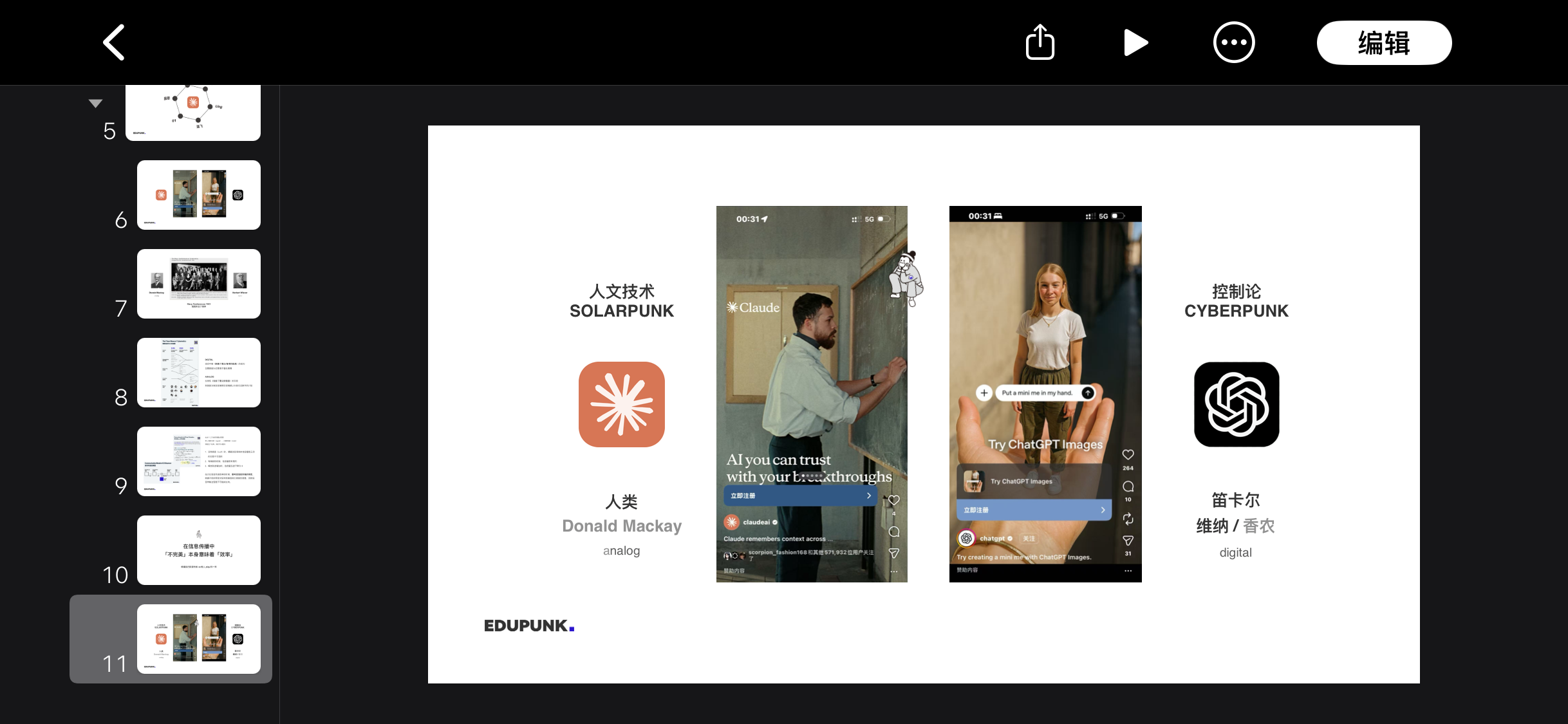Viewport: 1568px width, 724px height.
Task: Select the EDUPUNK logo on slide
Action: coord(529,626)
